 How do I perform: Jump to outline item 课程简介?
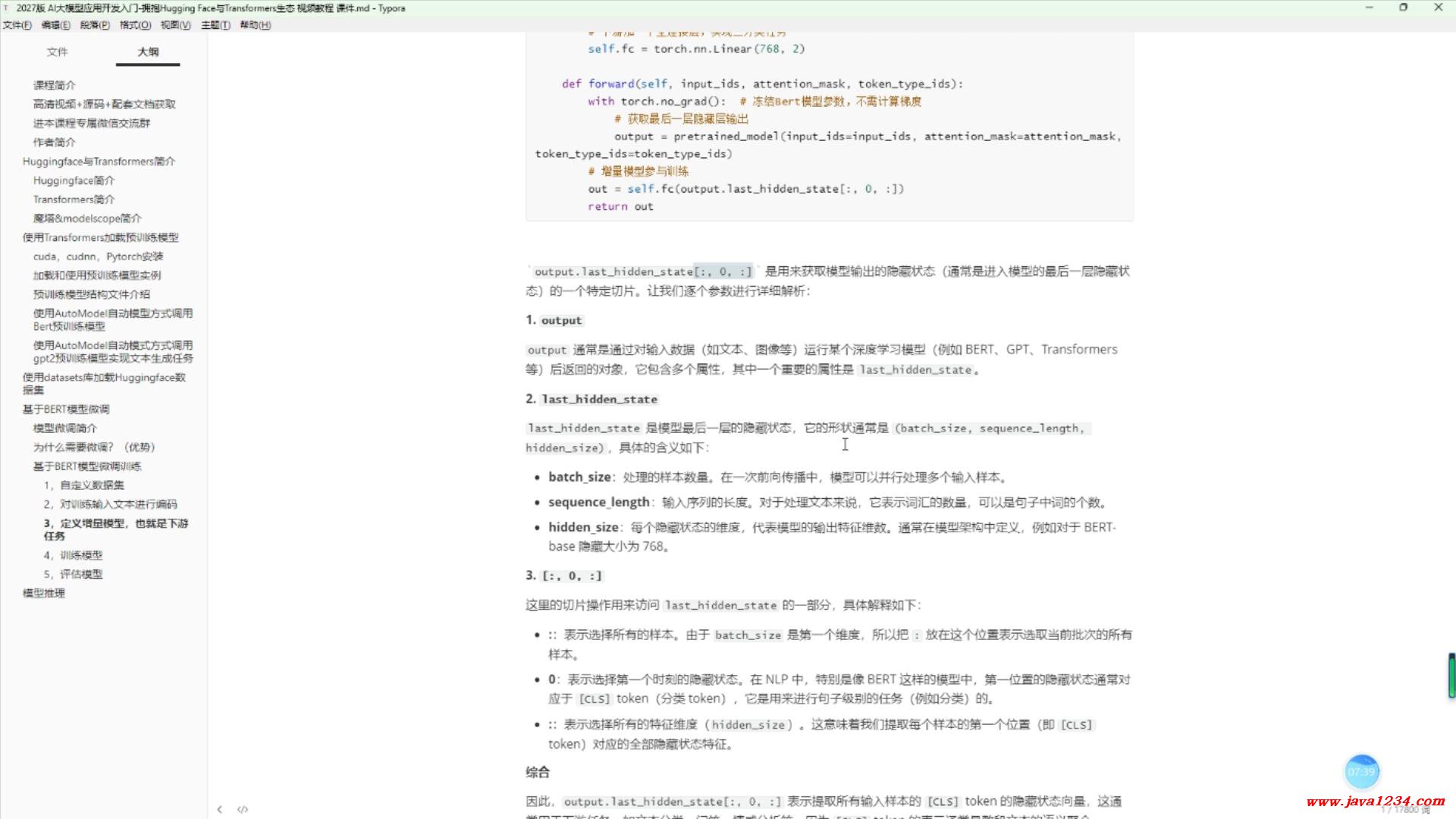55,85
